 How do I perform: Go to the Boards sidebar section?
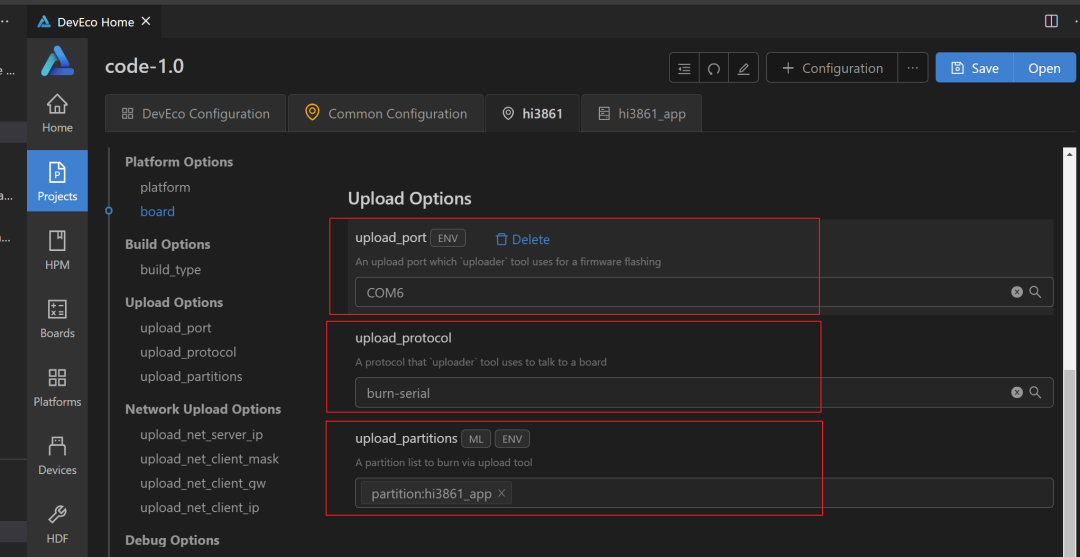click(x=57, y=318)
